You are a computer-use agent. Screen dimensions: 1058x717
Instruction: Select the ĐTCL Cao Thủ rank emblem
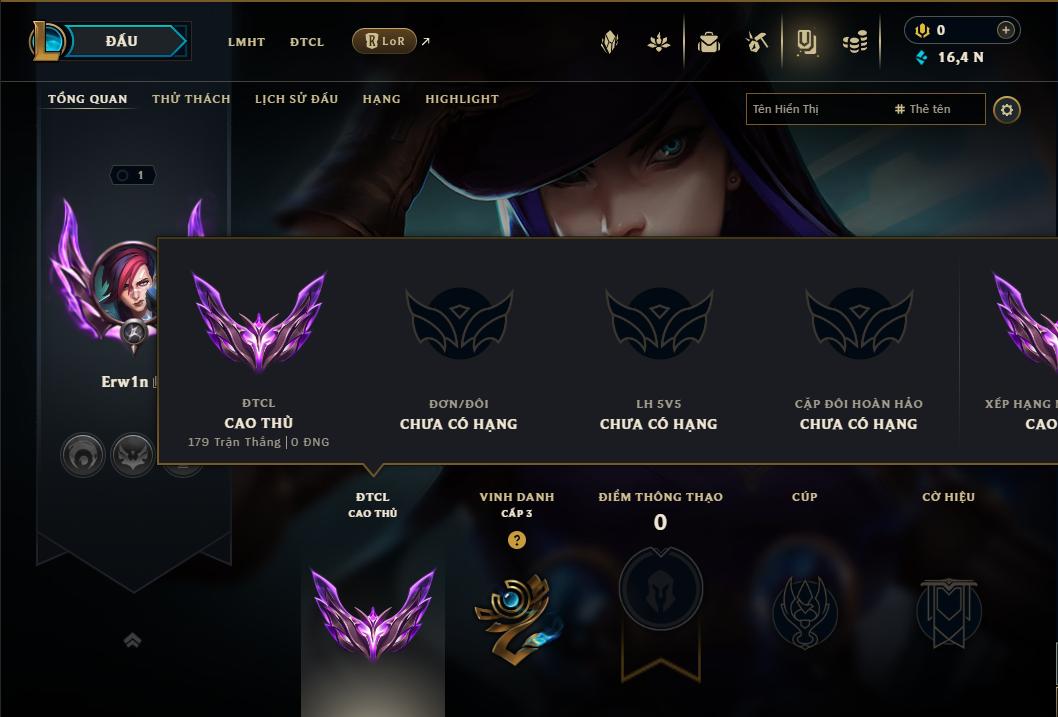[x=373, y=614]
